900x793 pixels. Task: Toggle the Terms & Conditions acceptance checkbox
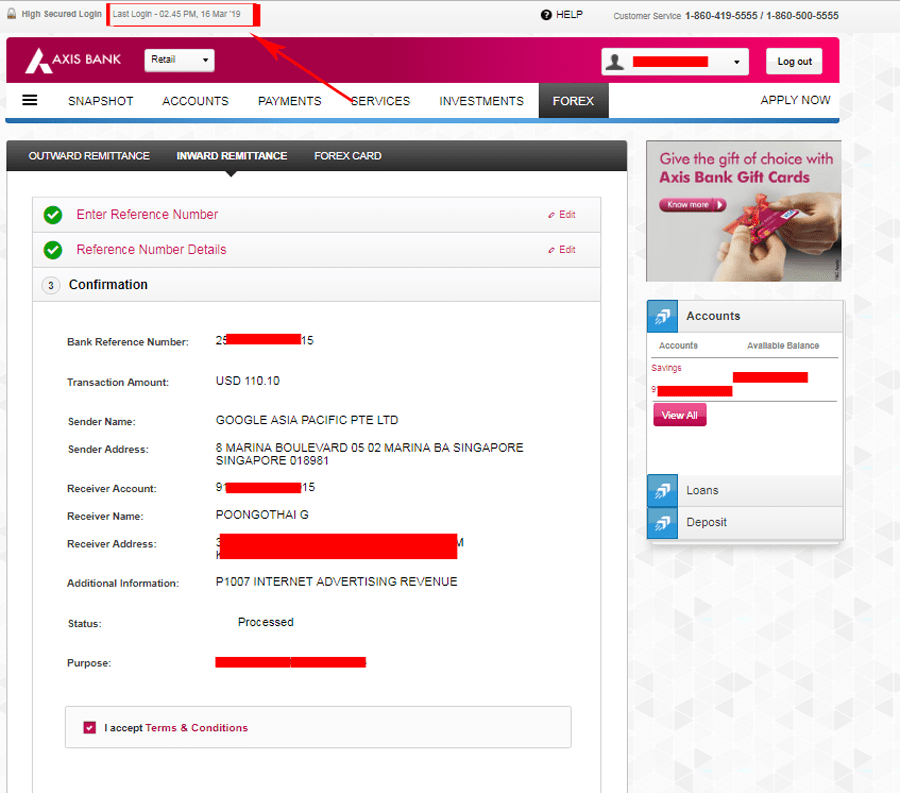click(x=90, y=728)
